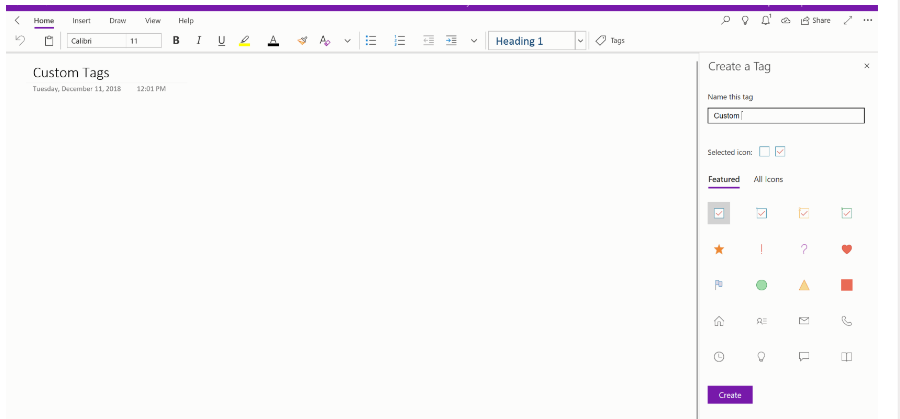Open the Heading 1 styles dropdown

[x=580, y=41]
